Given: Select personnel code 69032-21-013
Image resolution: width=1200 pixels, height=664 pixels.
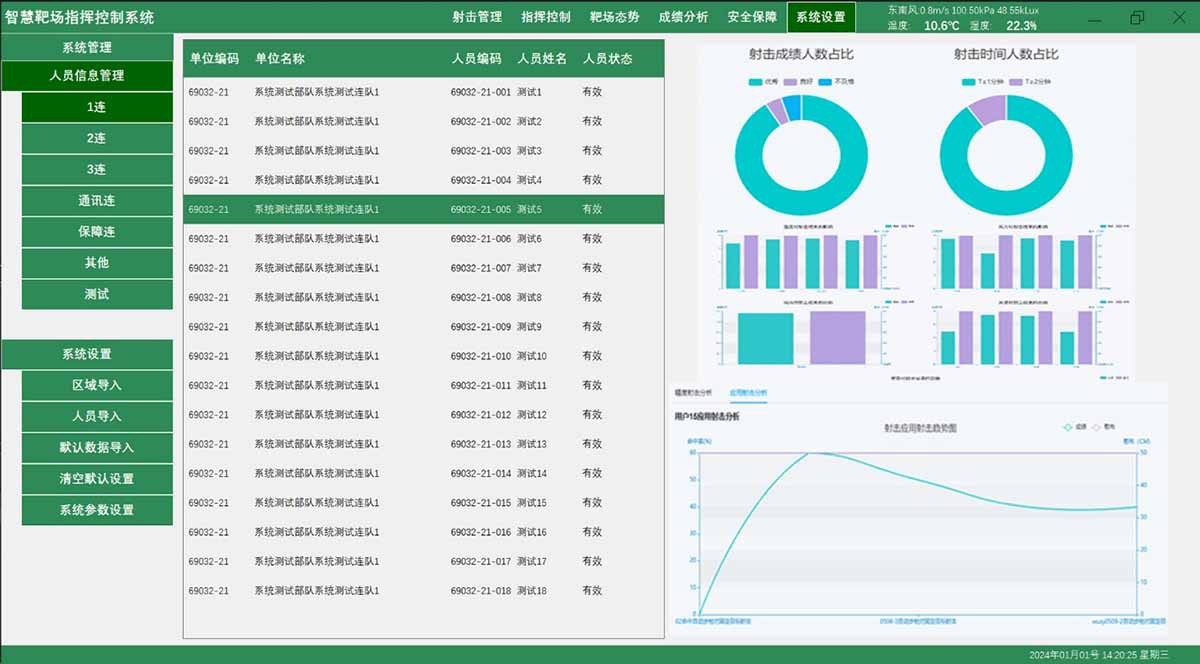Looking at the screenshot, I should 481,444.
